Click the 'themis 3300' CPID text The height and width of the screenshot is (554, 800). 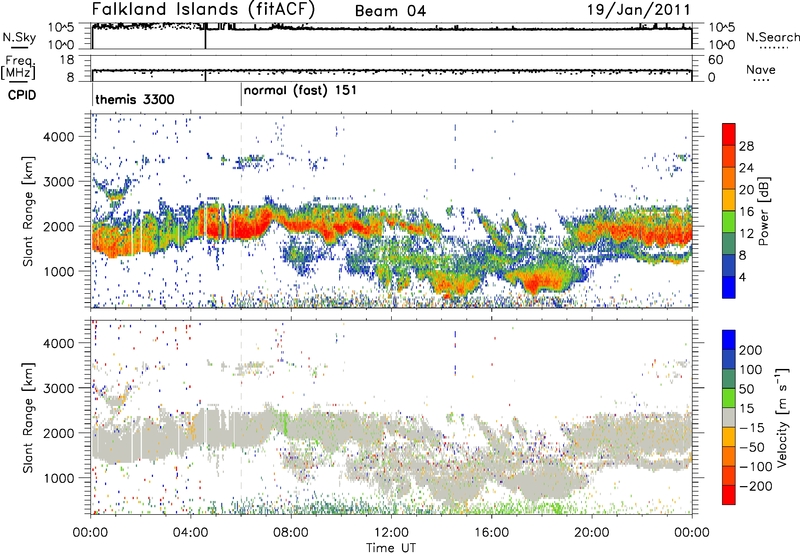[x=135, y=99]
